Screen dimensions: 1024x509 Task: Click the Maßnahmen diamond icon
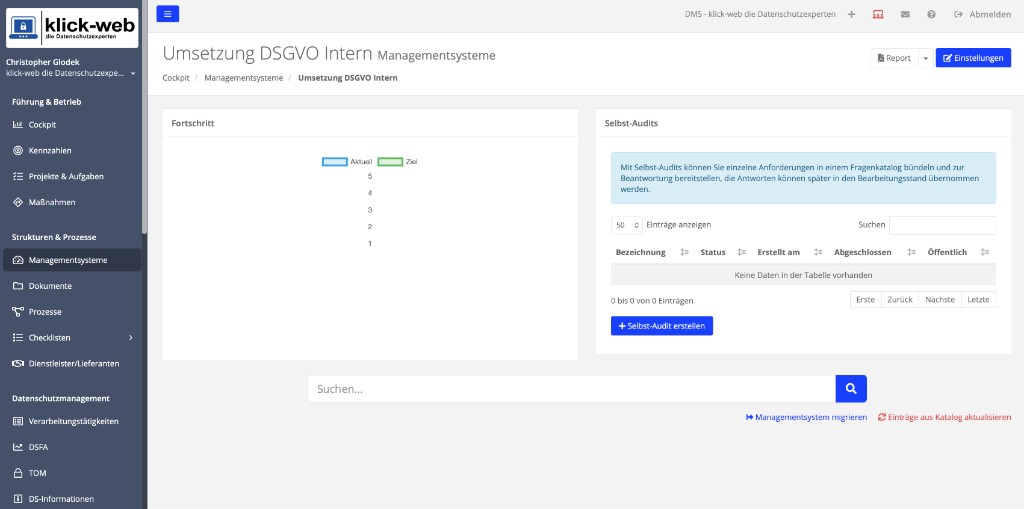pyautogui.click(x=18, y=203)
